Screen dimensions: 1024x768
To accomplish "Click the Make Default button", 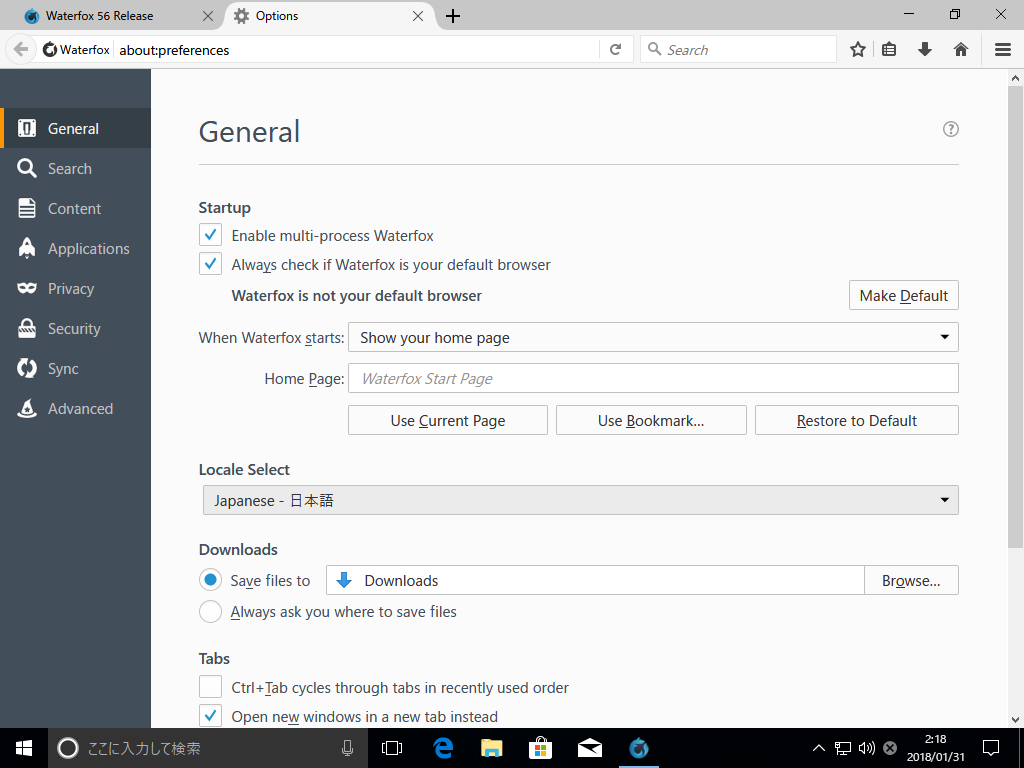I will (x=904, y=295).
